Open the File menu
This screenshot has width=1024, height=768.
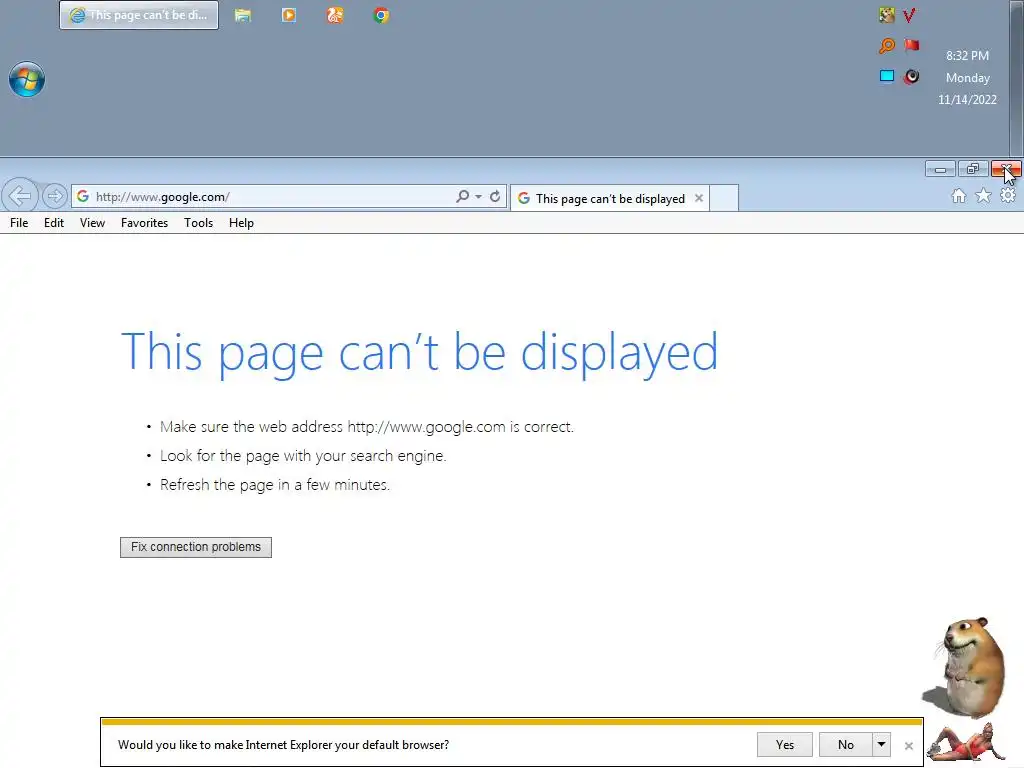[x=19, y=223]
